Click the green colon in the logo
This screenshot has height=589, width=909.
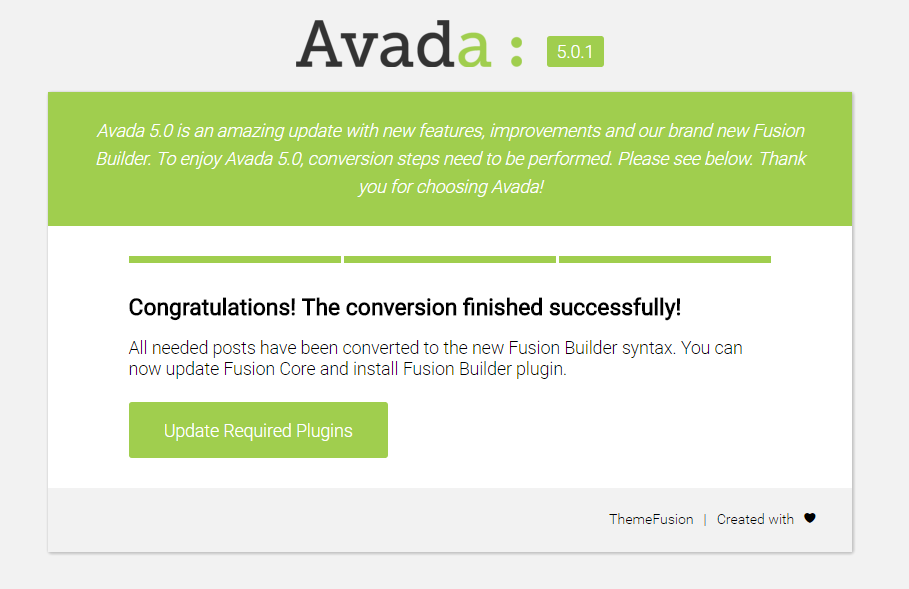click(x=516, y=51)
